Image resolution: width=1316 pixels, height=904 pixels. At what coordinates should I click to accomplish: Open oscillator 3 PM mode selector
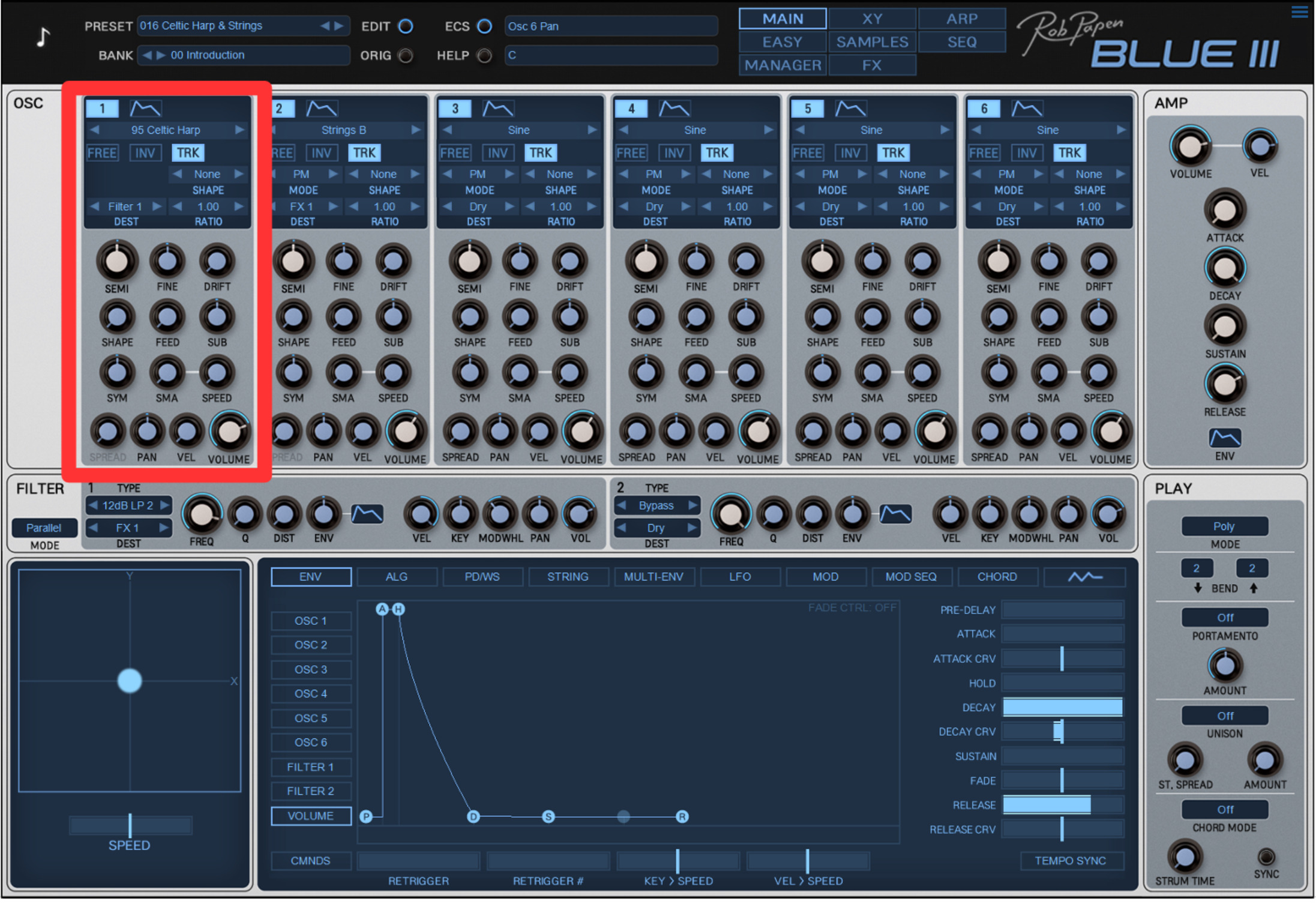click(x=478, y=174)
